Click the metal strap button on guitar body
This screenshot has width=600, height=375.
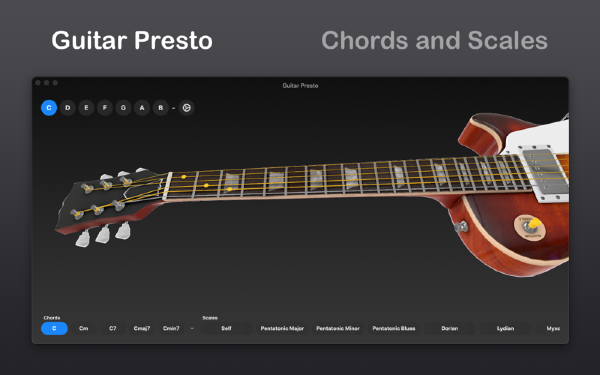click(x=461, y=227)
